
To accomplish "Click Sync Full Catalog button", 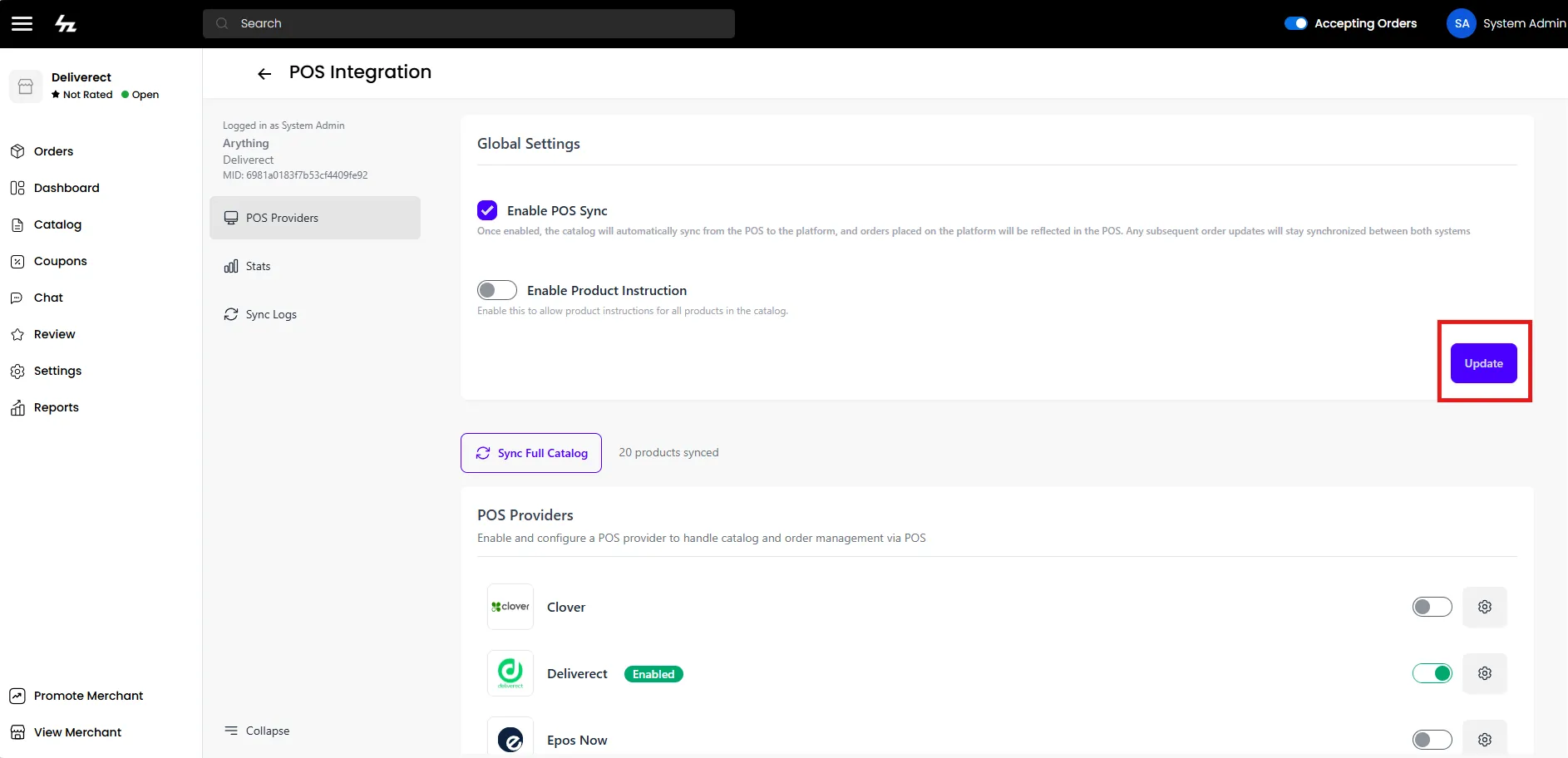I will click(531, 453).
